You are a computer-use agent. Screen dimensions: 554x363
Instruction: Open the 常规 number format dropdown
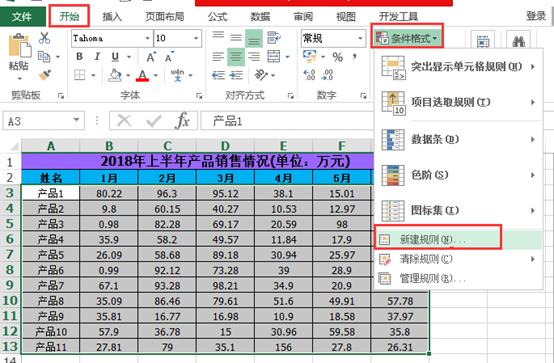tap(360, 38)
